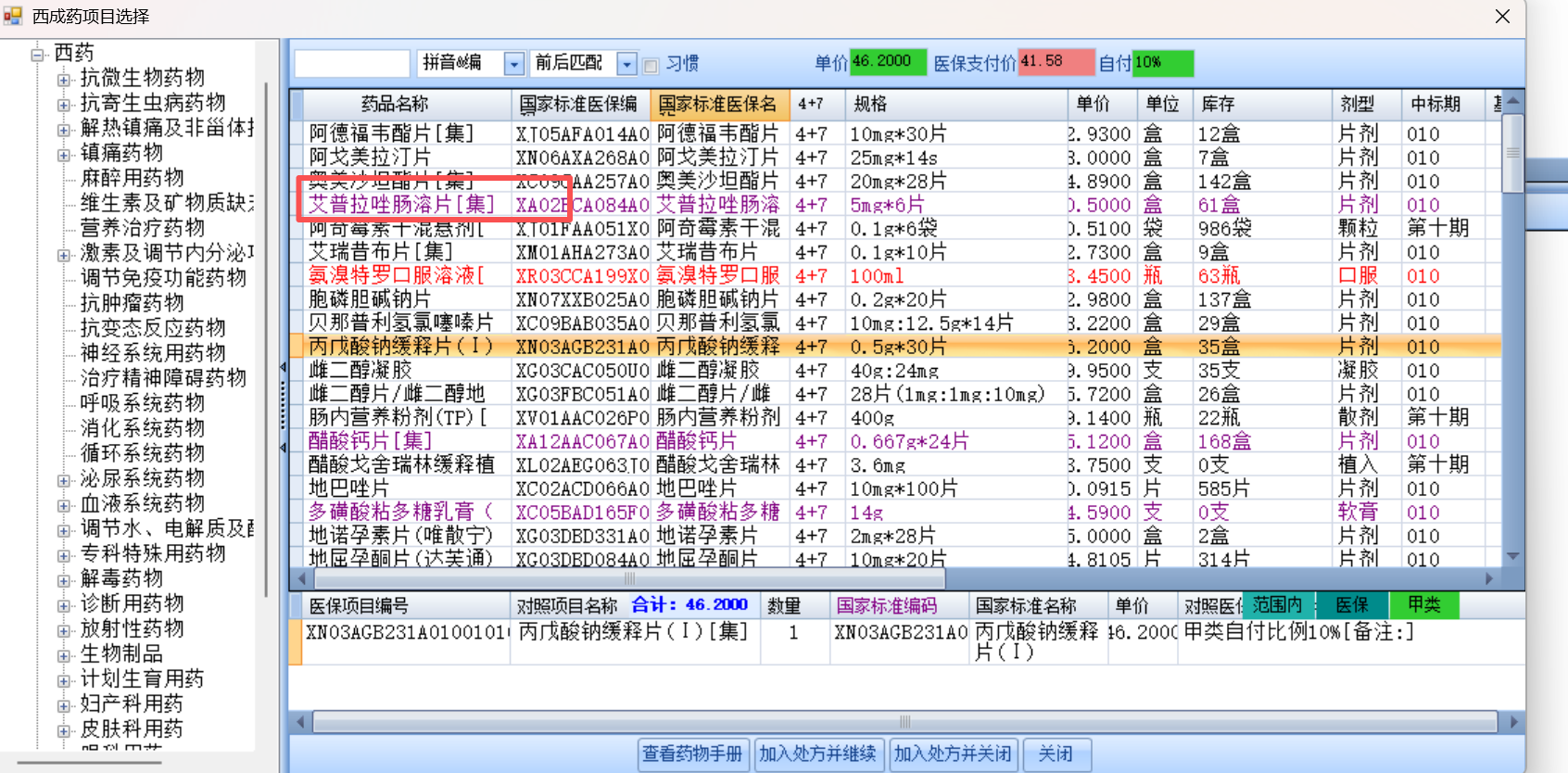Select 生物制品 in the category tree
This screenshot has height=773, width=1568.
click(x=121, y=653)
